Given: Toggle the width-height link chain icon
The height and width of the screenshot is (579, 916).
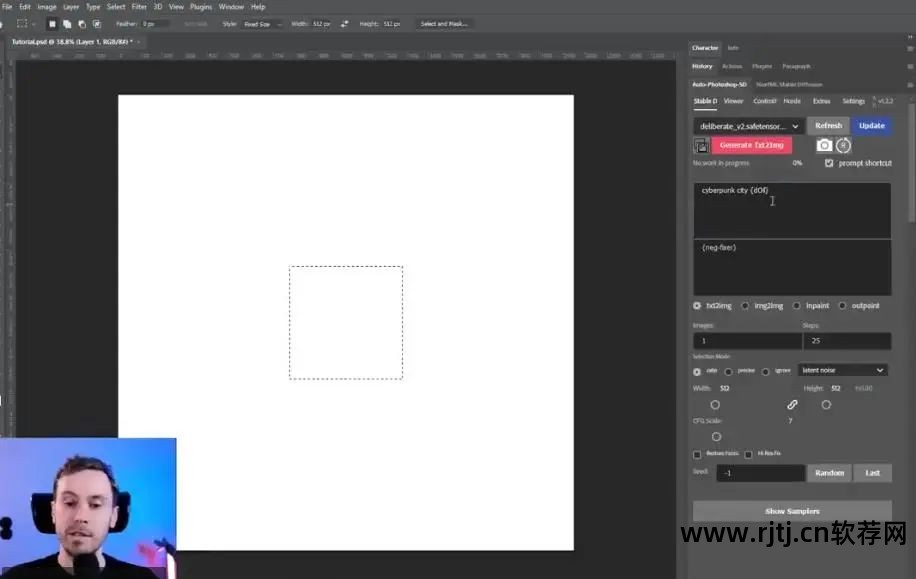Looking at the screenshot, I should pyautogui.click(x=792, y=405).
